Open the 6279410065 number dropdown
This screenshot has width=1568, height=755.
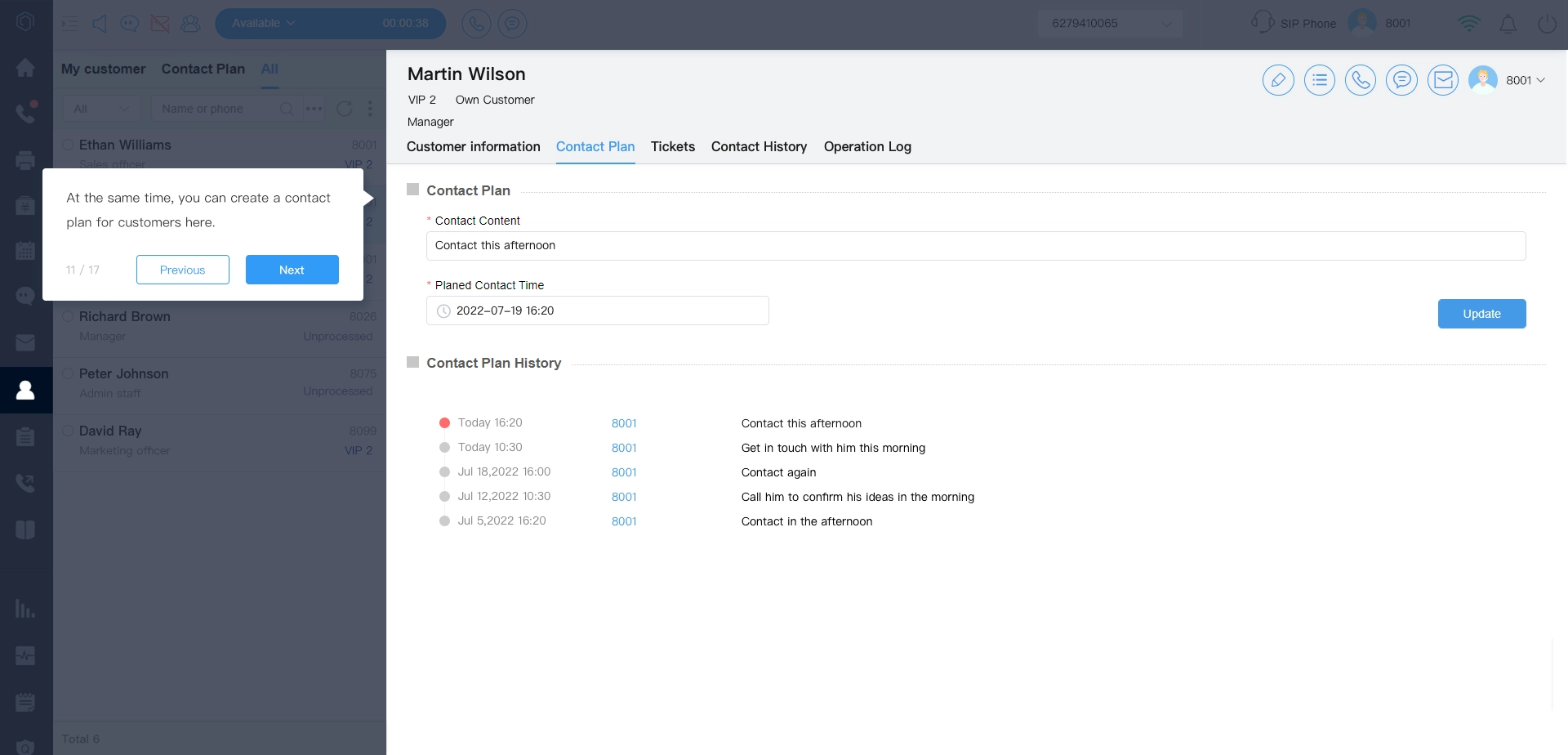1110,24
